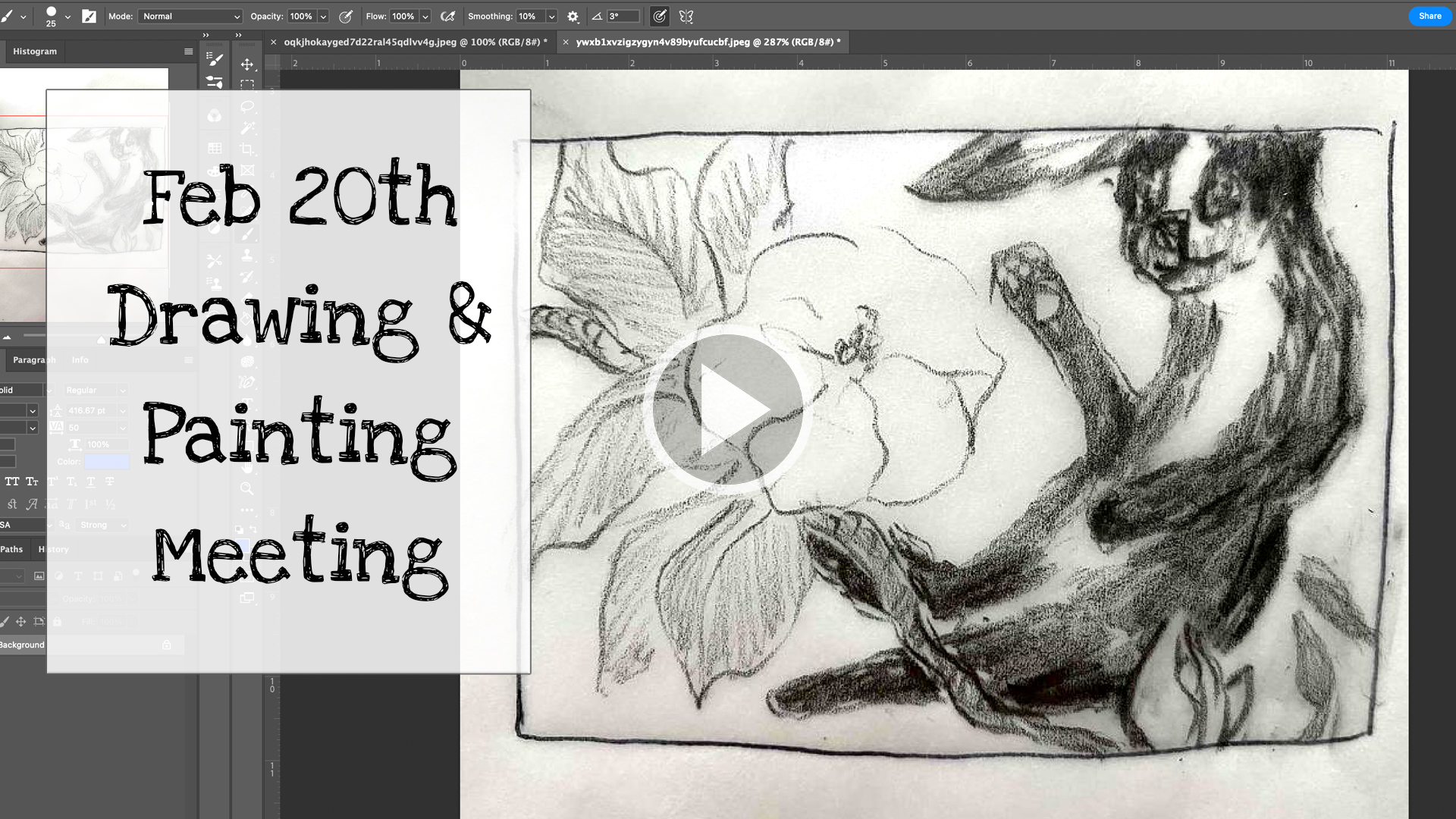Expand the toolbar column arrows

238,35
